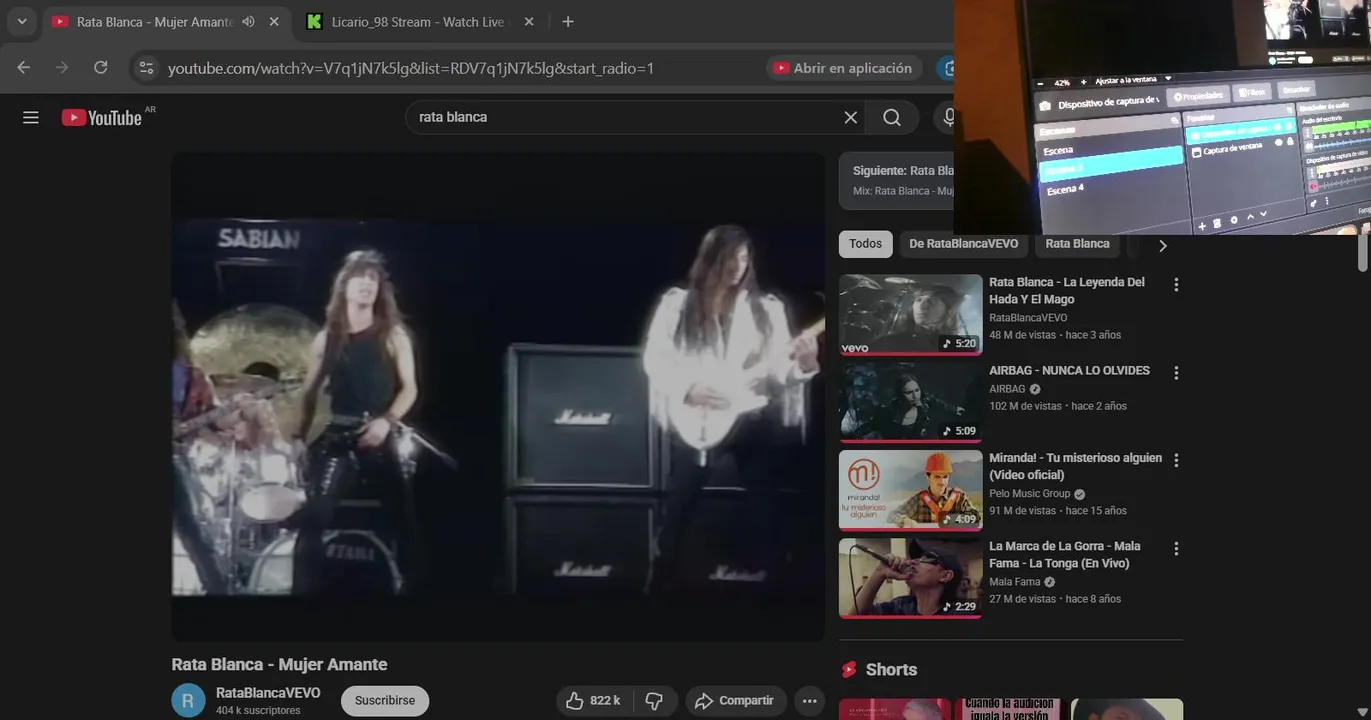Click the 'AIRBAG' channel name
The width and height of the screenshot is (1371, 720).
pyautogui.click(x=1007, y=389)
